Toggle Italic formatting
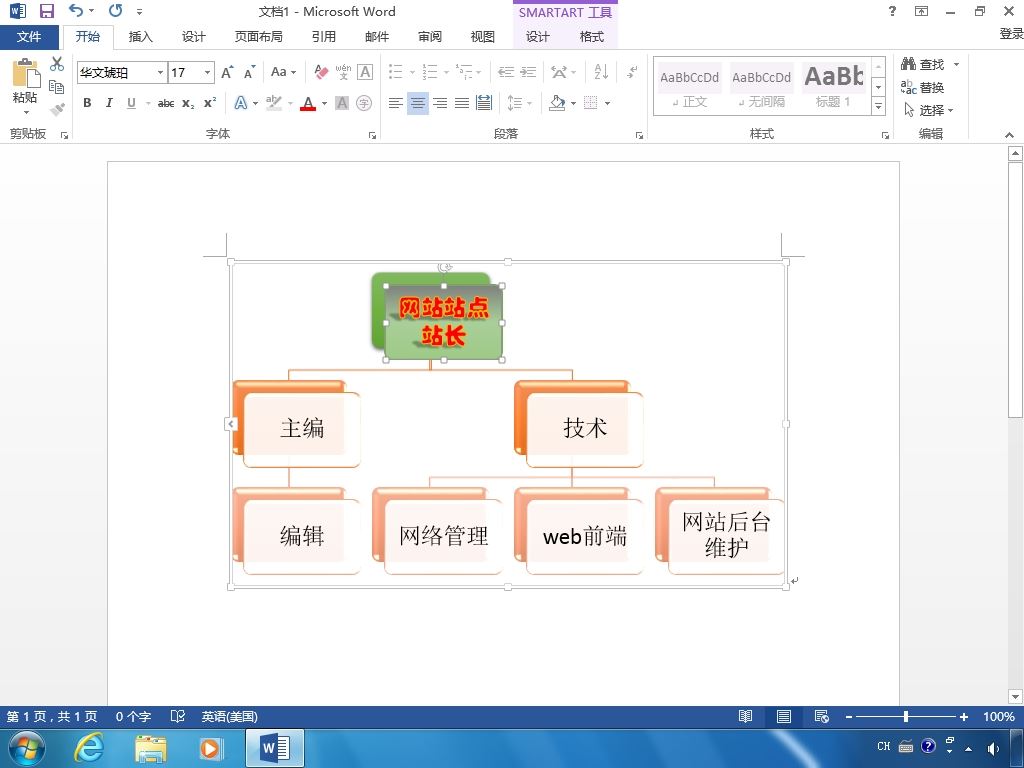This screenshot has height=768, width=1024. click(x=109, y=103)
